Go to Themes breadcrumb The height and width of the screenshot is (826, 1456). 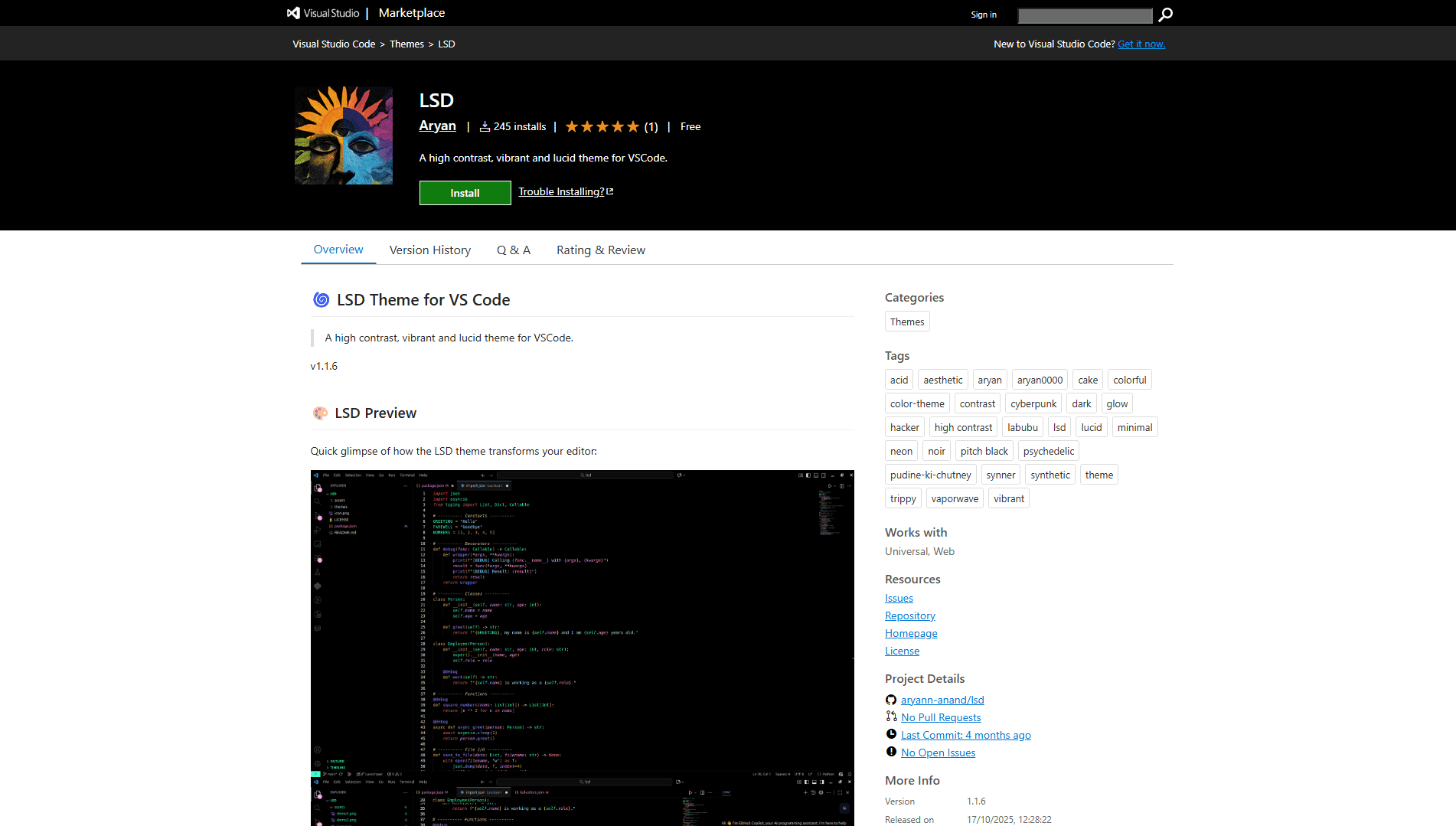(x=406, y=44)
